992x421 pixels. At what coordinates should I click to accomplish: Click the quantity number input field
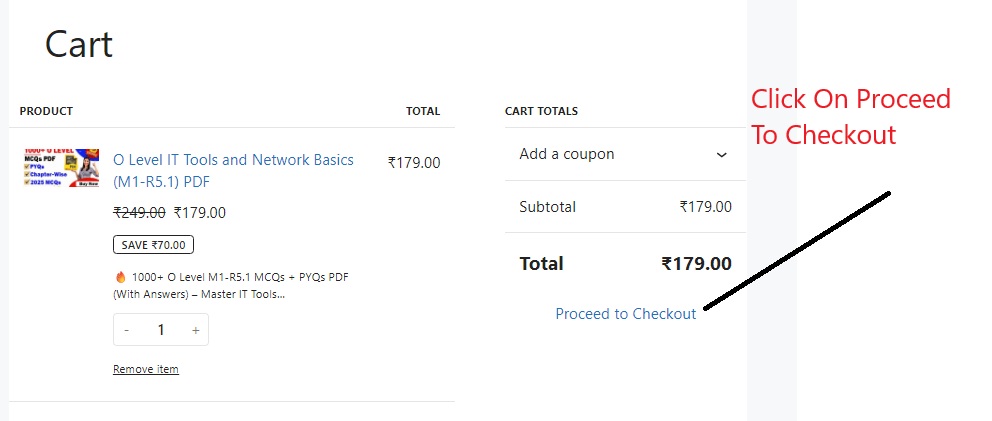[161, 330]
